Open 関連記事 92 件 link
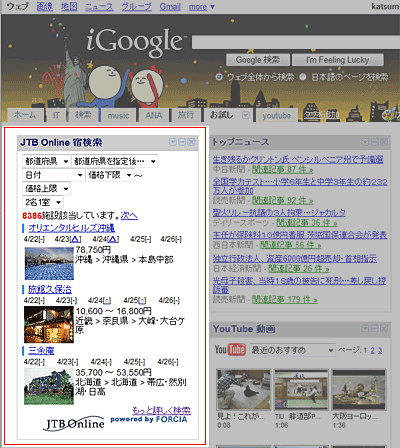 [x=282, y=201]
